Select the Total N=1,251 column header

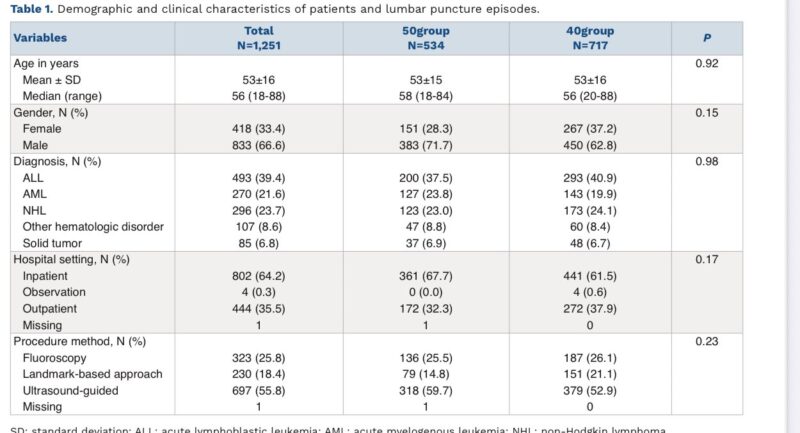tap(259, 38)
